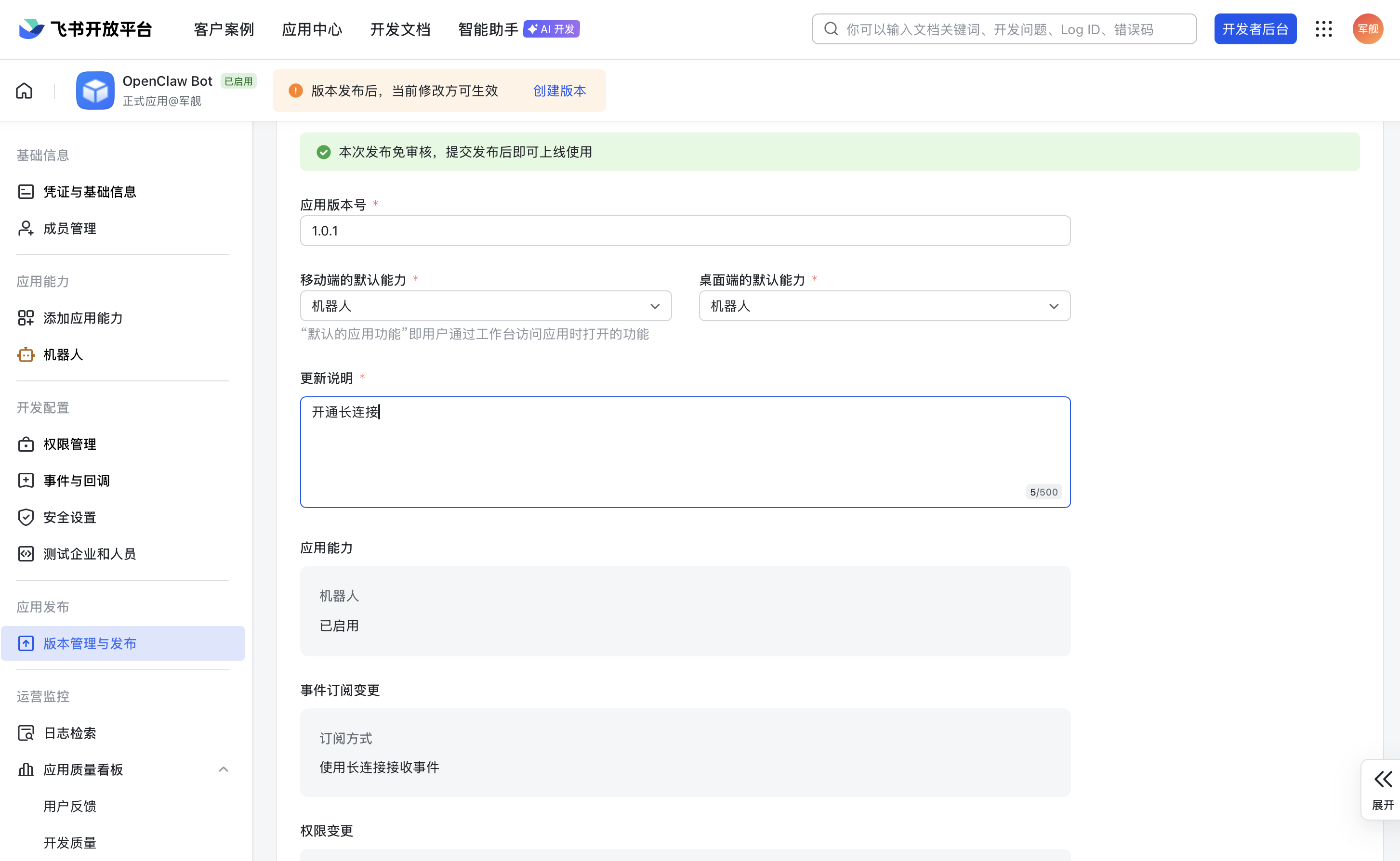Open 桌面端的默认能力 dropdown

pyautogui.click(x=884, y=306)
